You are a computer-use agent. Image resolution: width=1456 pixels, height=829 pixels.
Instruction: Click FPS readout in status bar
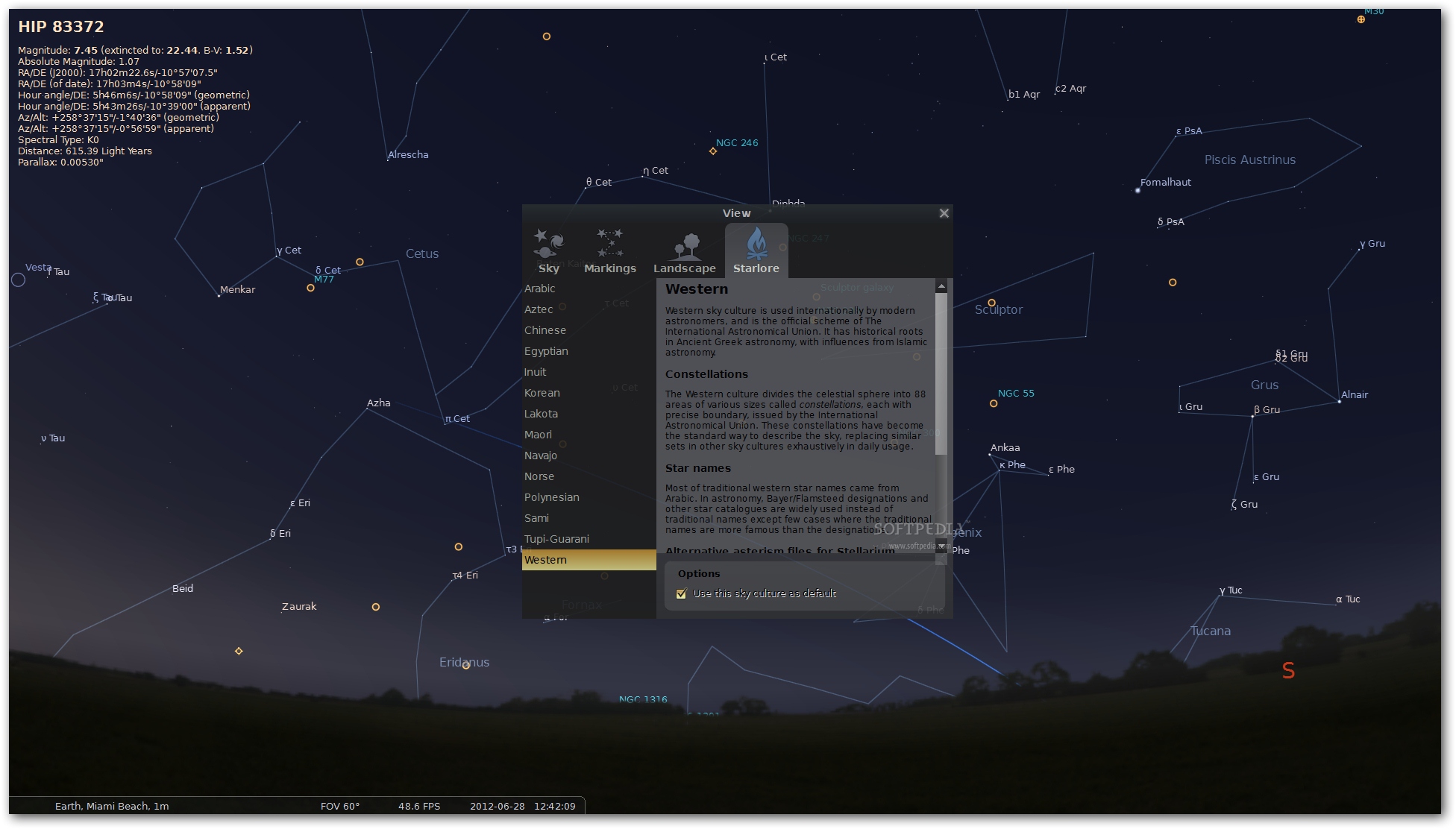419,806
